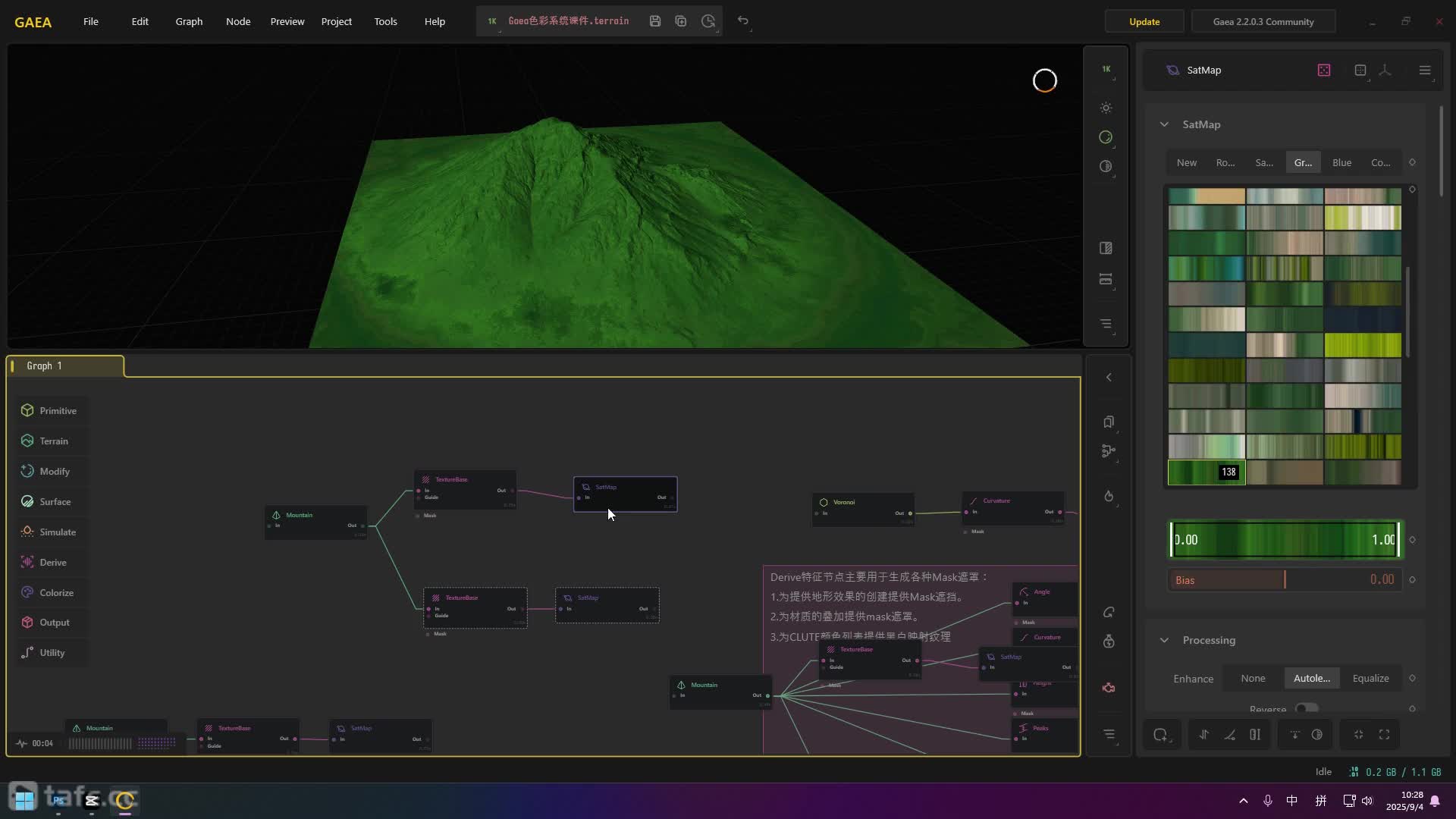1456x819 pixels.
Task: Switch to the Blue gradient tab
Action: [1341, 162]
